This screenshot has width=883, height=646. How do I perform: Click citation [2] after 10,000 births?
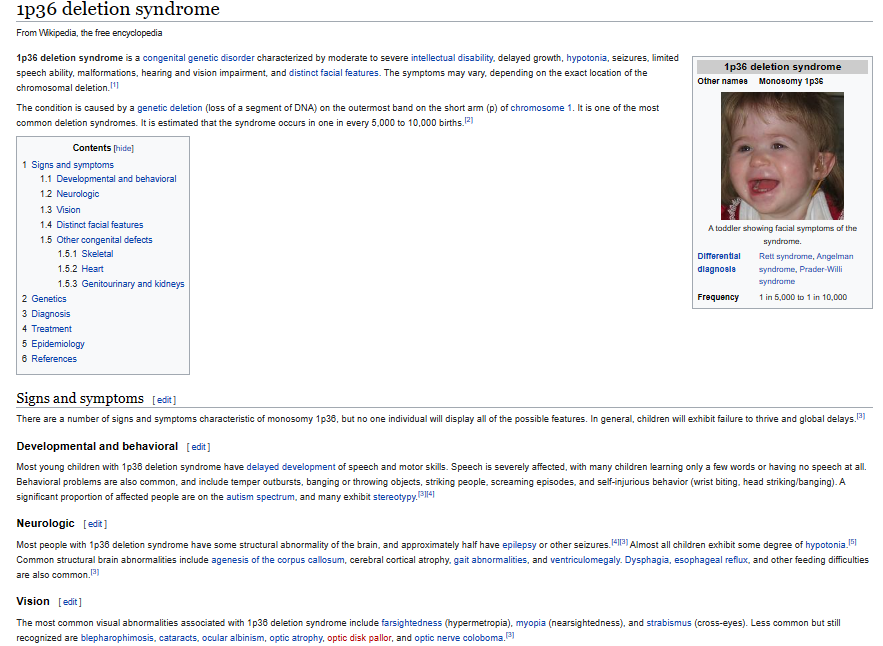tap(469, 120)
